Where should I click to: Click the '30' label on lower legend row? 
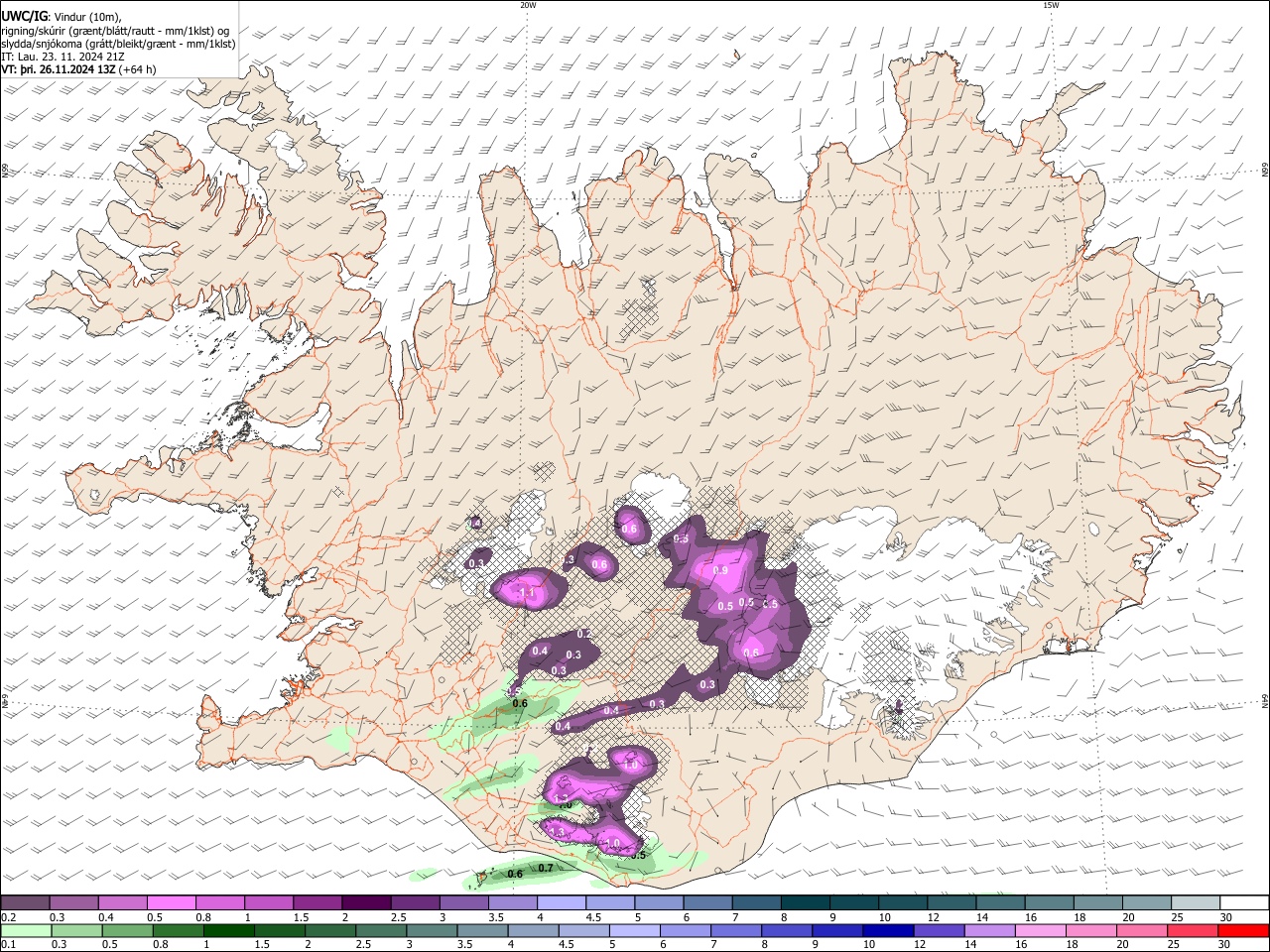pyautogui.click(x=1223, y=945)
